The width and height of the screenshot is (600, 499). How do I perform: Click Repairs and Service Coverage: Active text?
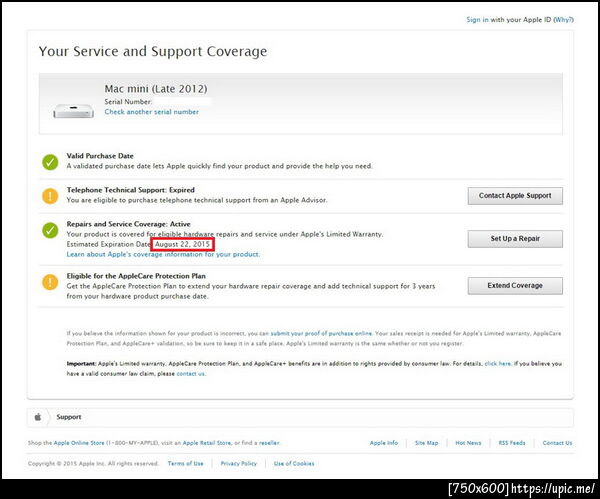click(x=129, y=224)
